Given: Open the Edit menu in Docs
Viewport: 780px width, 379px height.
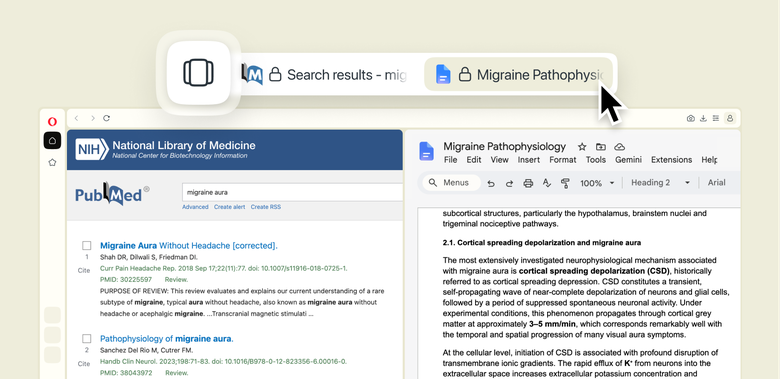Looking at the screenshot, I should (x=474, y=160).
